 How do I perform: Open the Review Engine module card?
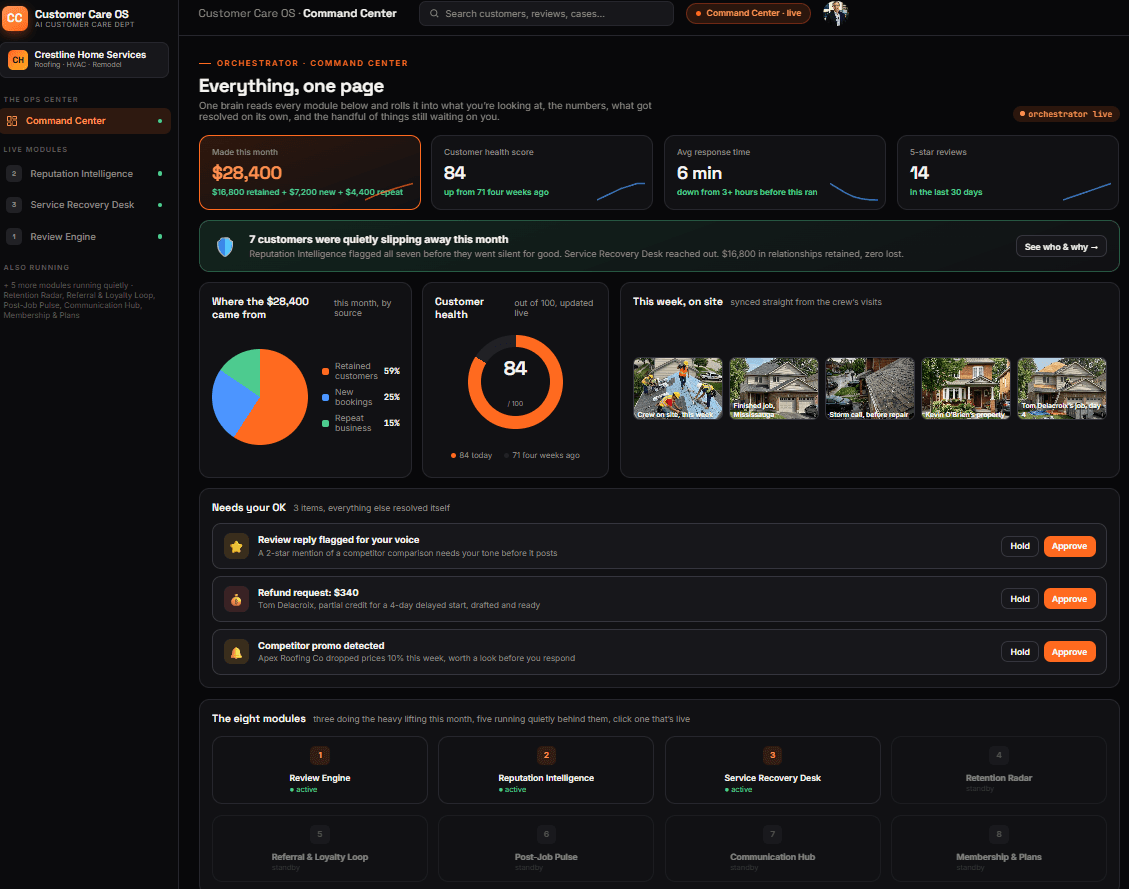[x=320, y=770]
